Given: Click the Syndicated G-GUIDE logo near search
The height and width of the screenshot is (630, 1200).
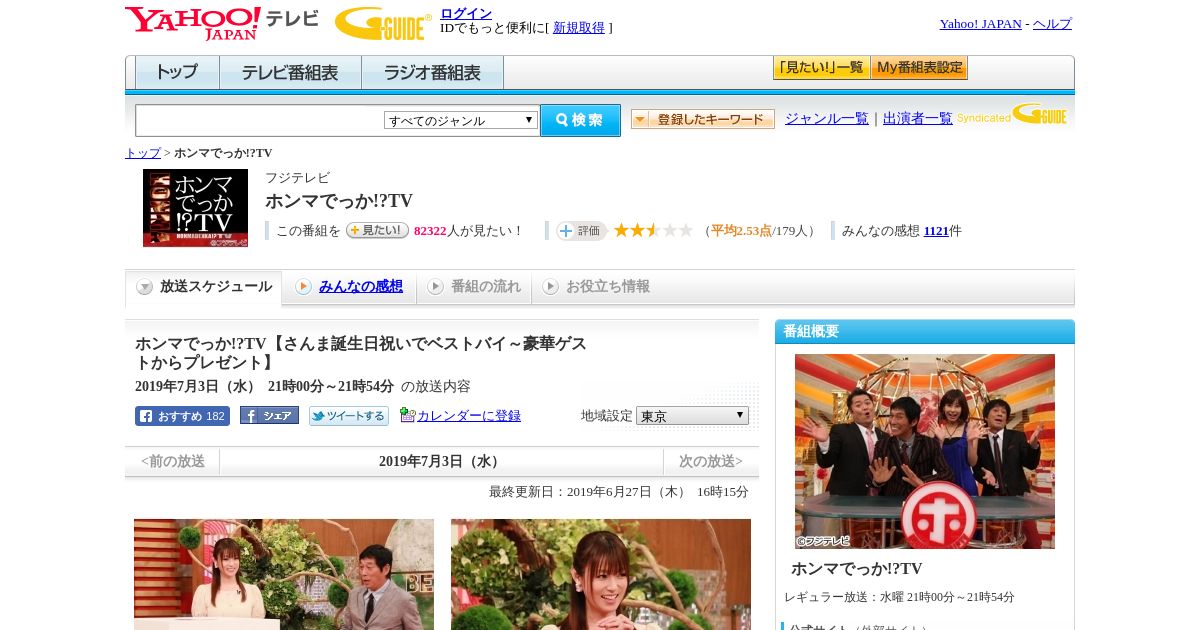Looking at the screenshot, I should coord(1012,115).
